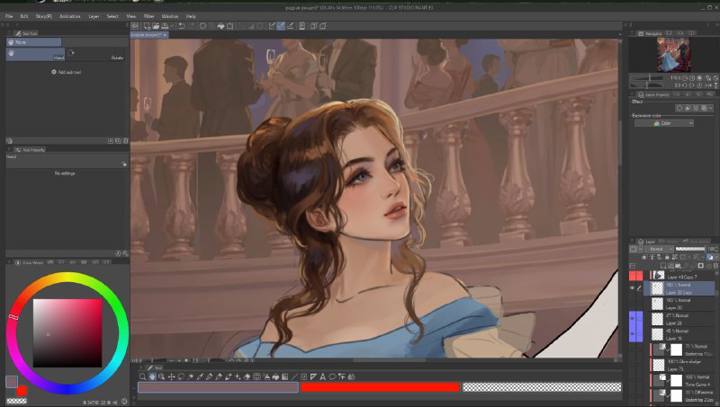
Task: Switch the HSV color value display icon
Action: (x=124, y=401)
